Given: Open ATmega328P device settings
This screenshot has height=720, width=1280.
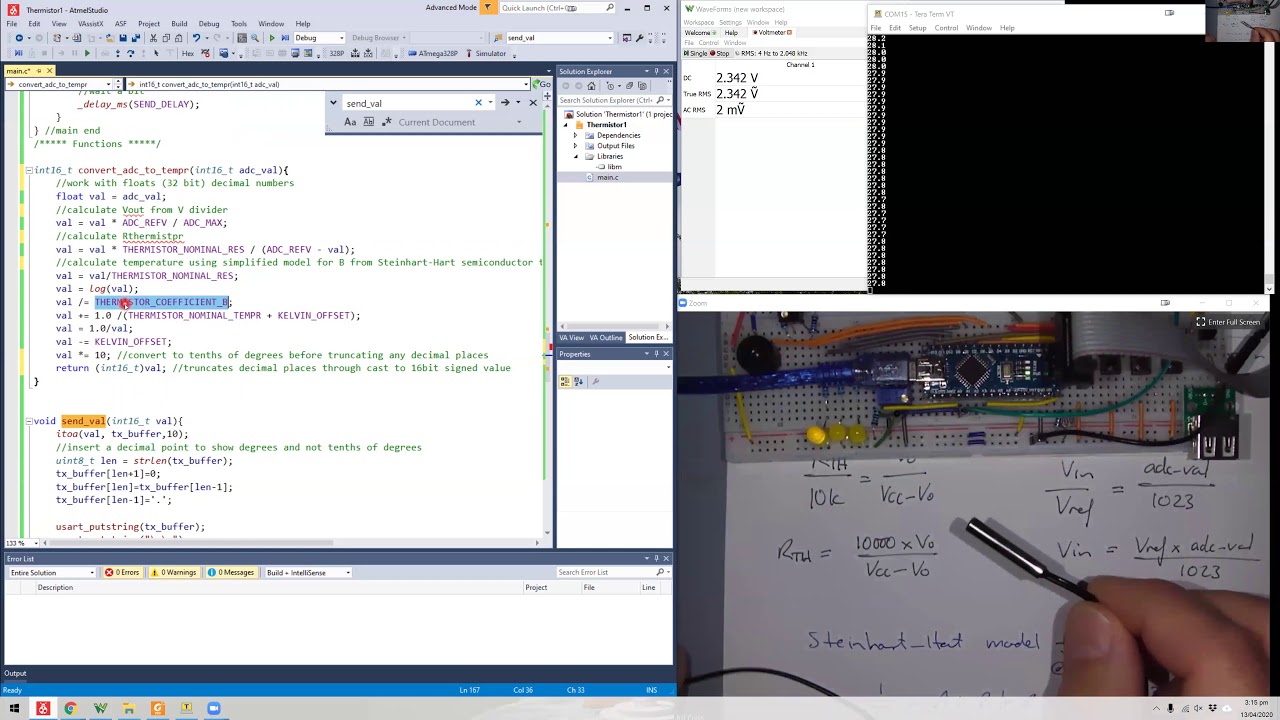Looking at the screenshot, I should coord(433,53).
